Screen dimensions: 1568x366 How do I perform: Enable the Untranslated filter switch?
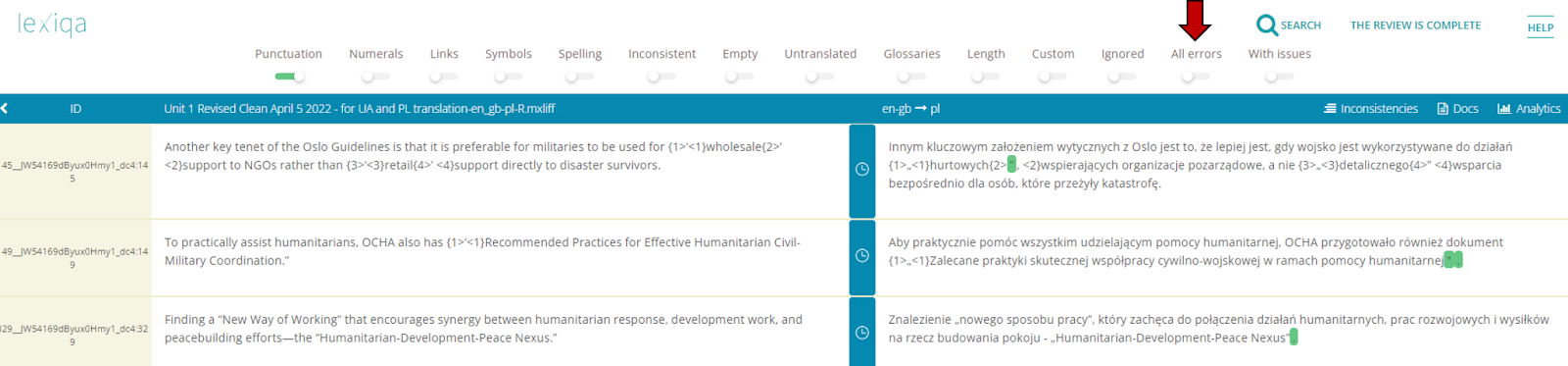(820, 77)
